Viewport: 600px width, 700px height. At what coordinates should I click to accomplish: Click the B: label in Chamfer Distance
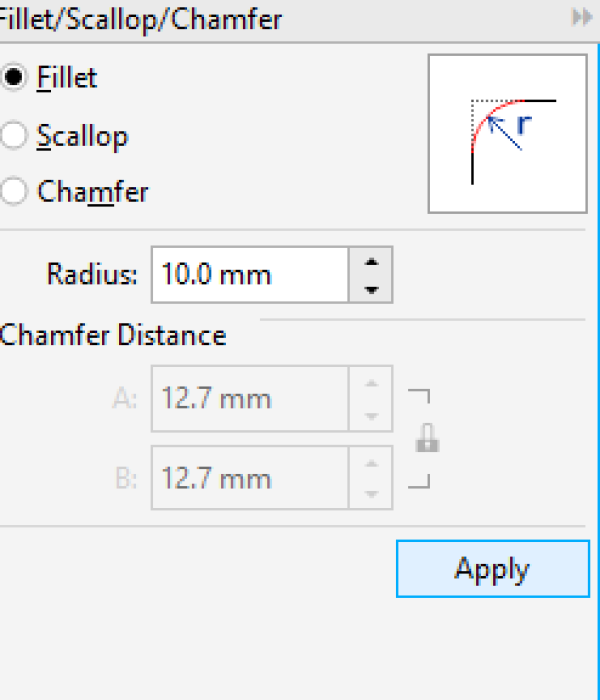(x=125, y=480)
